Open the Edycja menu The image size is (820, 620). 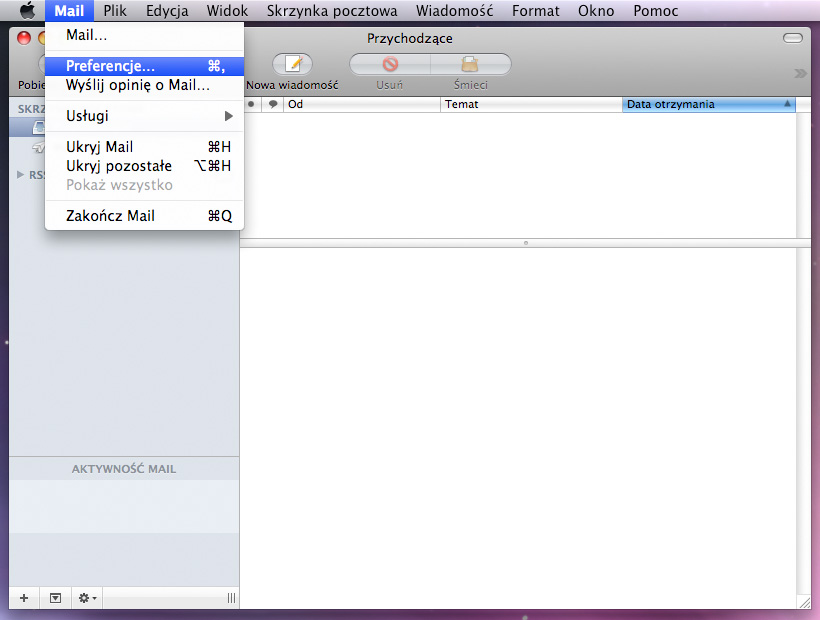click(167, 10)
